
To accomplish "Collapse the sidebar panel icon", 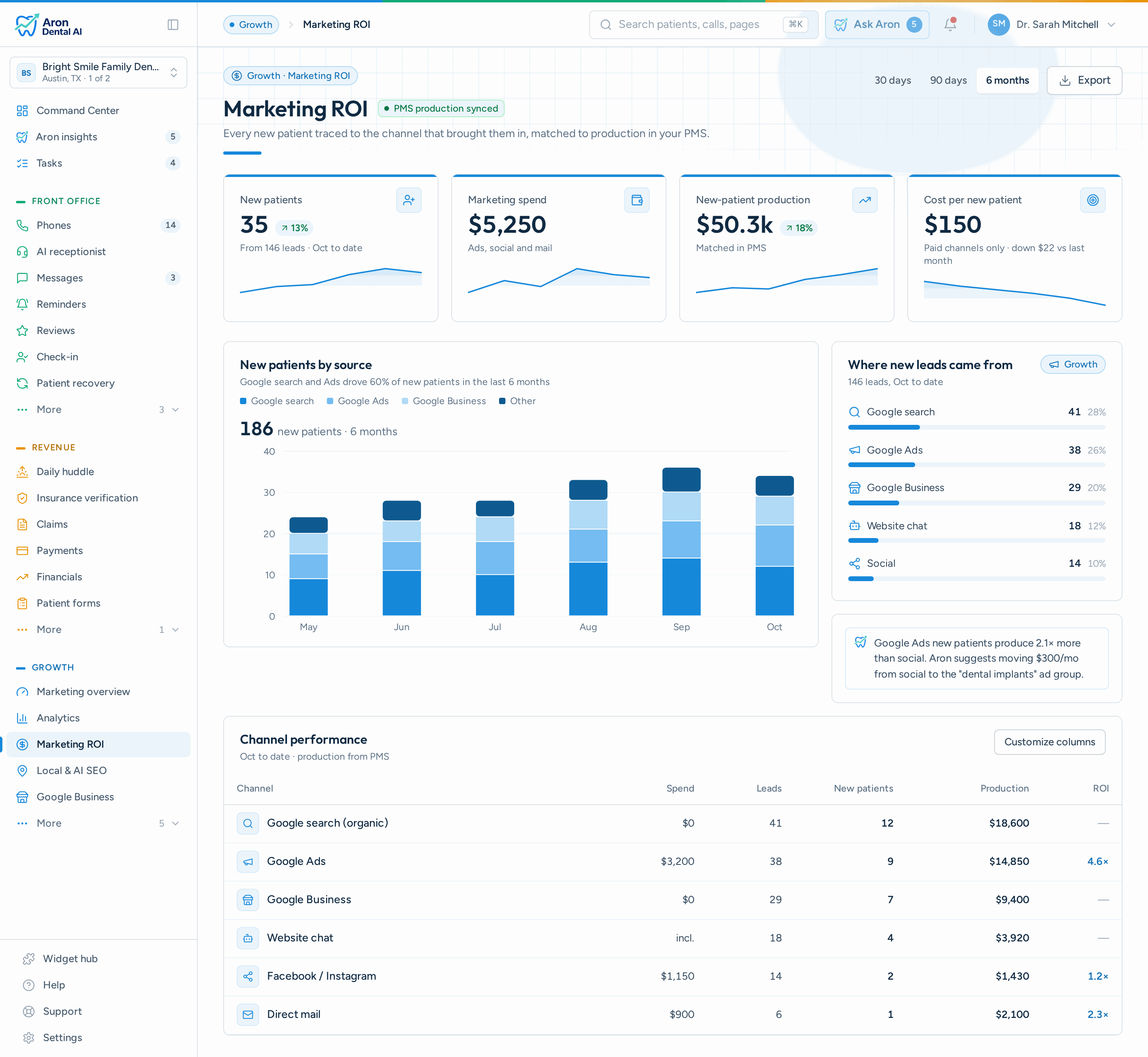I will [x=173, y=25].
